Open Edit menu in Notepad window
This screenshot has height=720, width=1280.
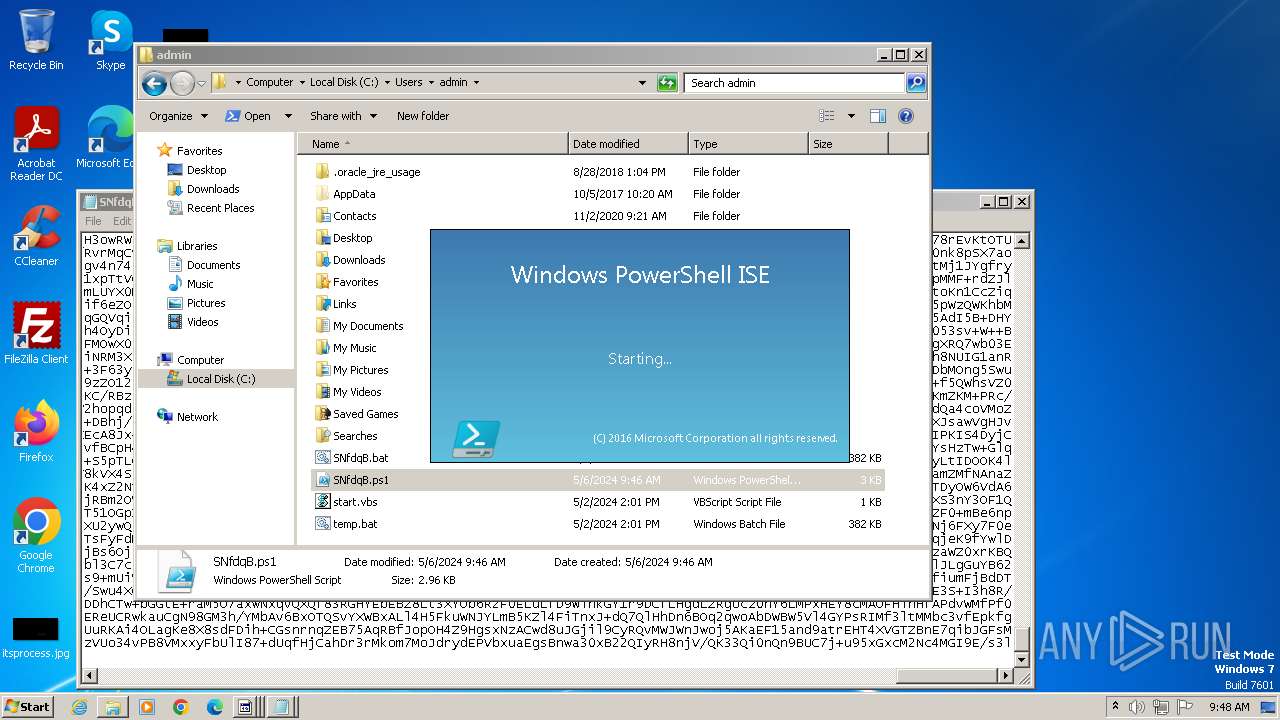tap(122, 221)
